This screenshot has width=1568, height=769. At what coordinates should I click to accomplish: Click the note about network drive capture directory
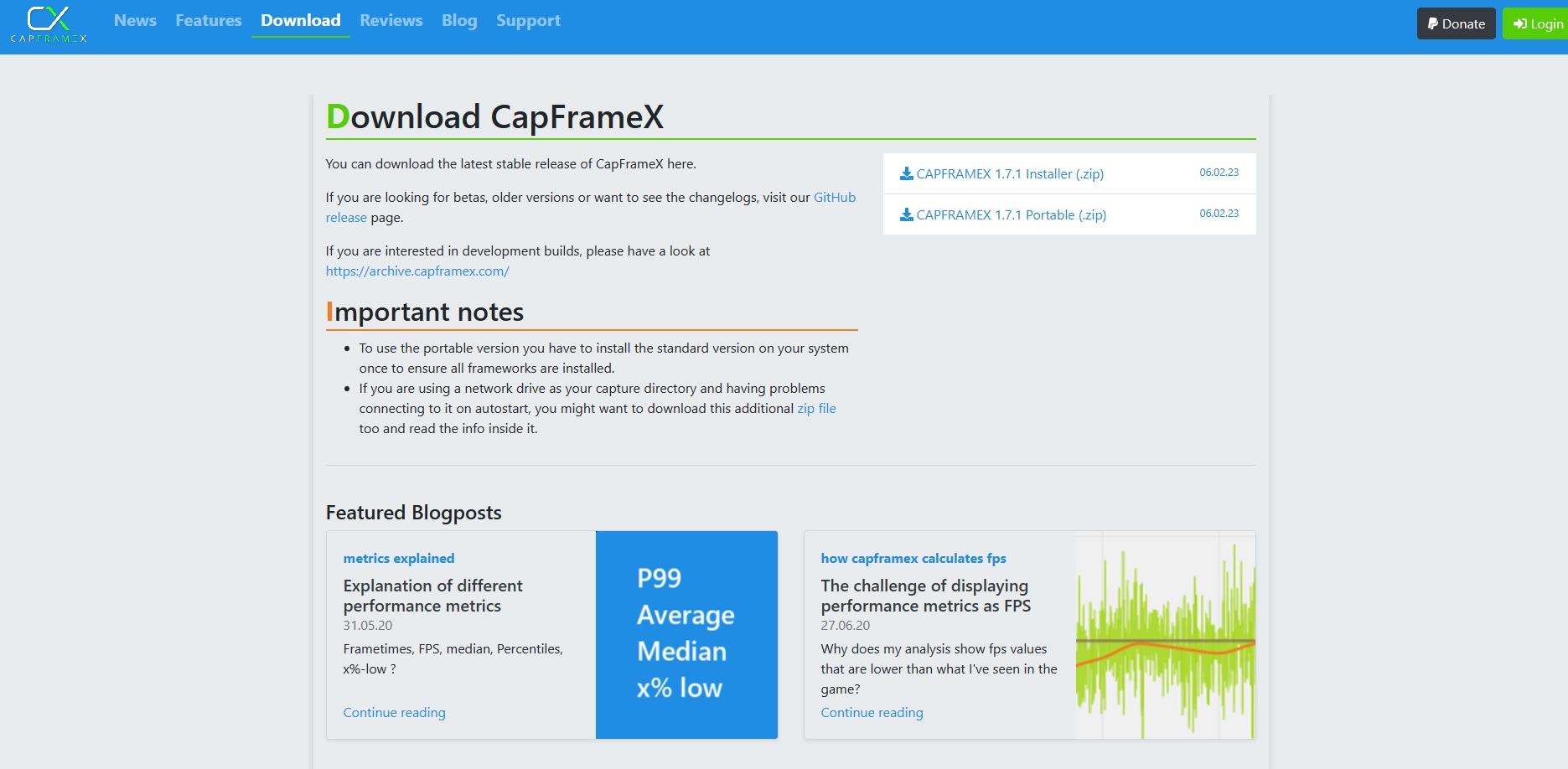tap(598, 408)
